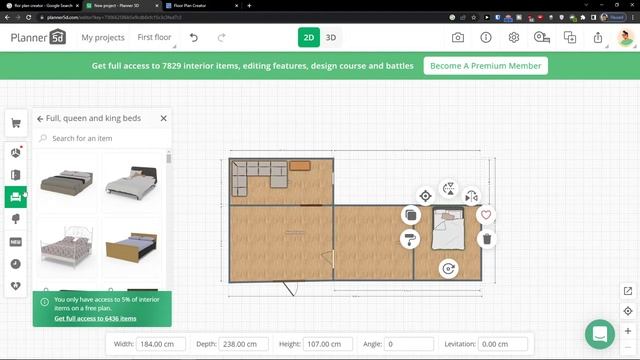Mirror the bed horizontally
The height and width of the screenshot is (360, 640).
[x=471, y=197]
